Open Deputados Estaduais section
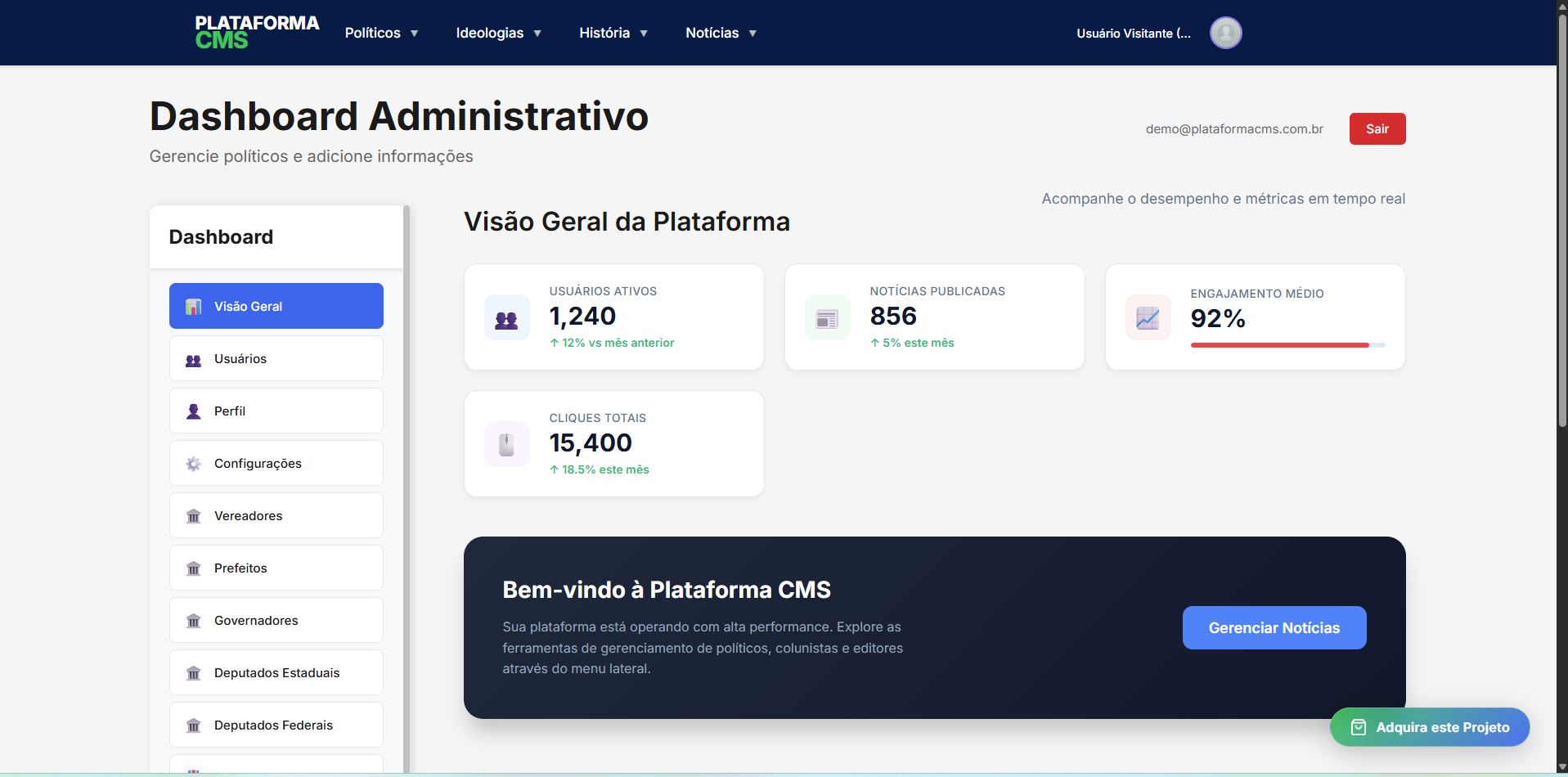1568x777 pixels. tap(276, 672)
